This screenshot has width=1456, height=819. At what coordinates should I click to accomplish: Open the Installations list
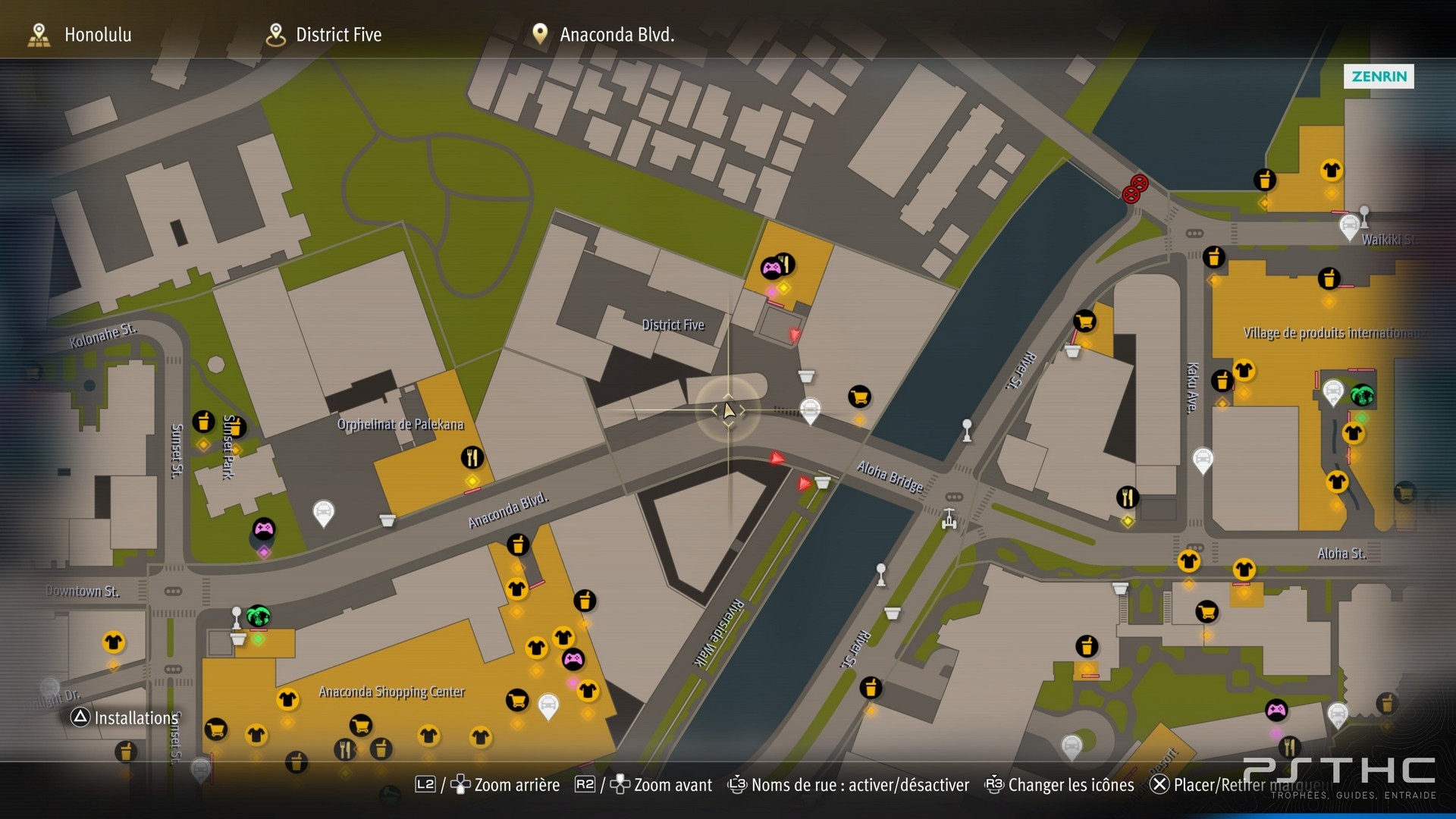125,717
